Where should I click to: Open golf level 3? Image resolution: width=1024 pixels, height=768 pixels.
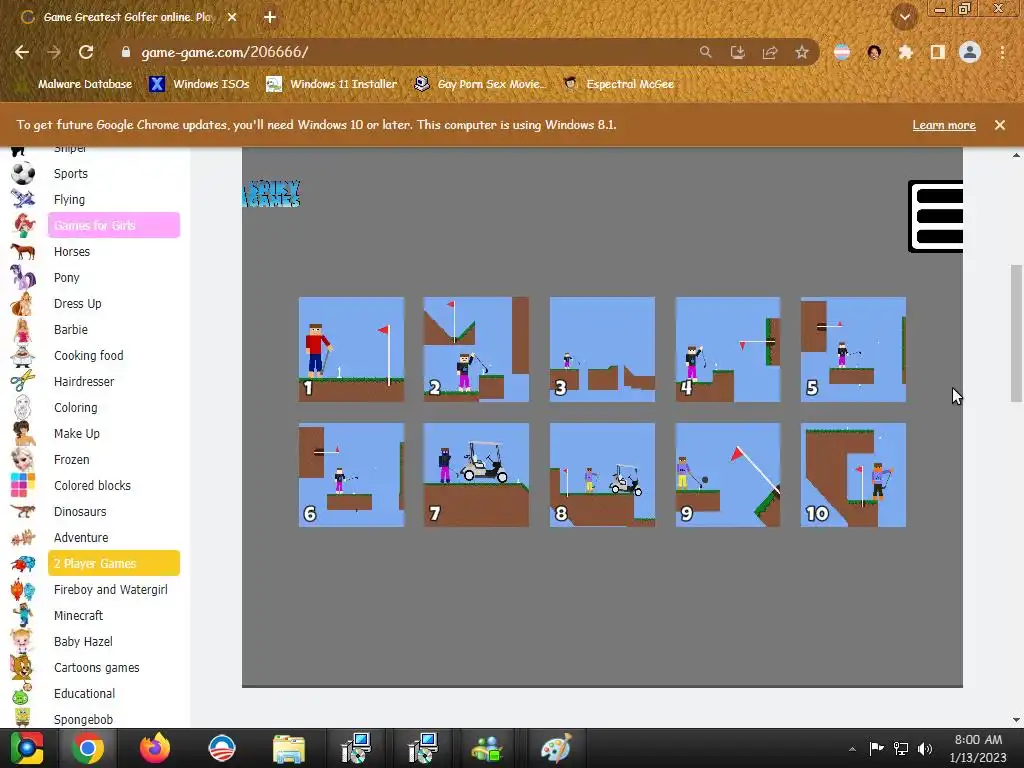point(602,349)
